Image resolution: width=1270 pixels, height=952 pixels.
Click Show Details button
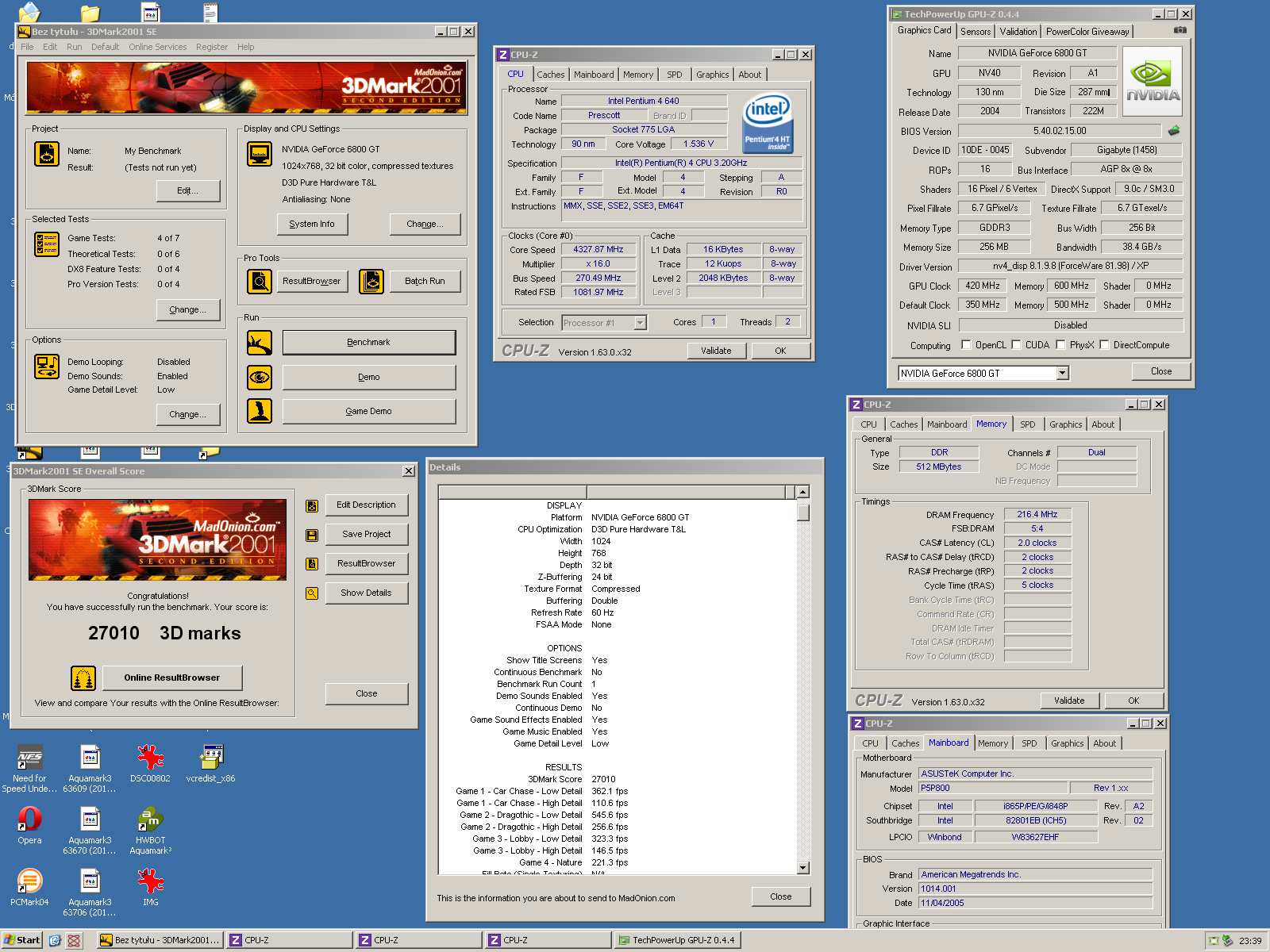tap(367, 593)
